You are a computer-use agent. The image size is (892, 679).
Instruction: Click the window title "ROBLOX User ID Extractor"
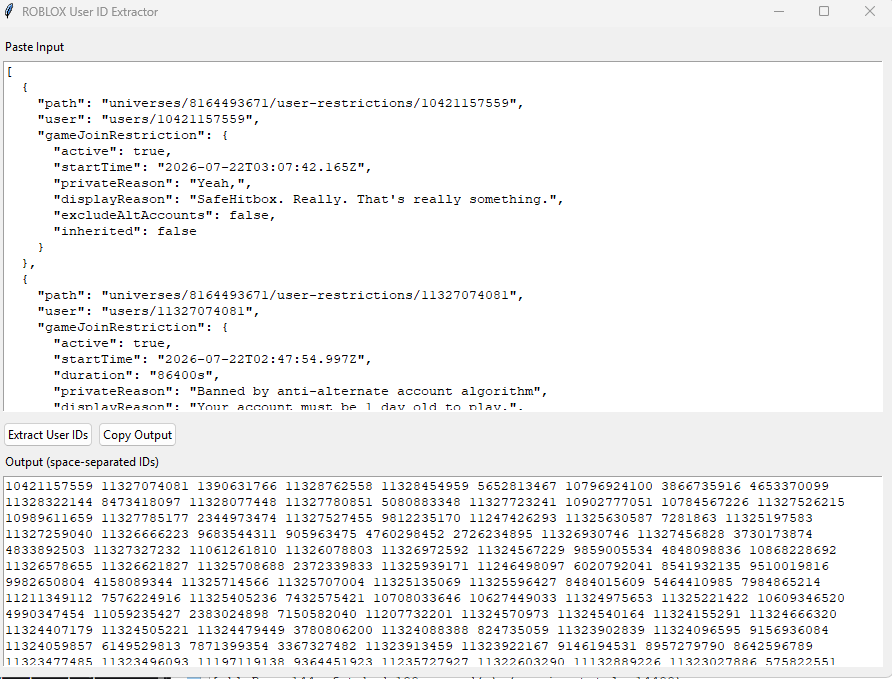(90, 11)
